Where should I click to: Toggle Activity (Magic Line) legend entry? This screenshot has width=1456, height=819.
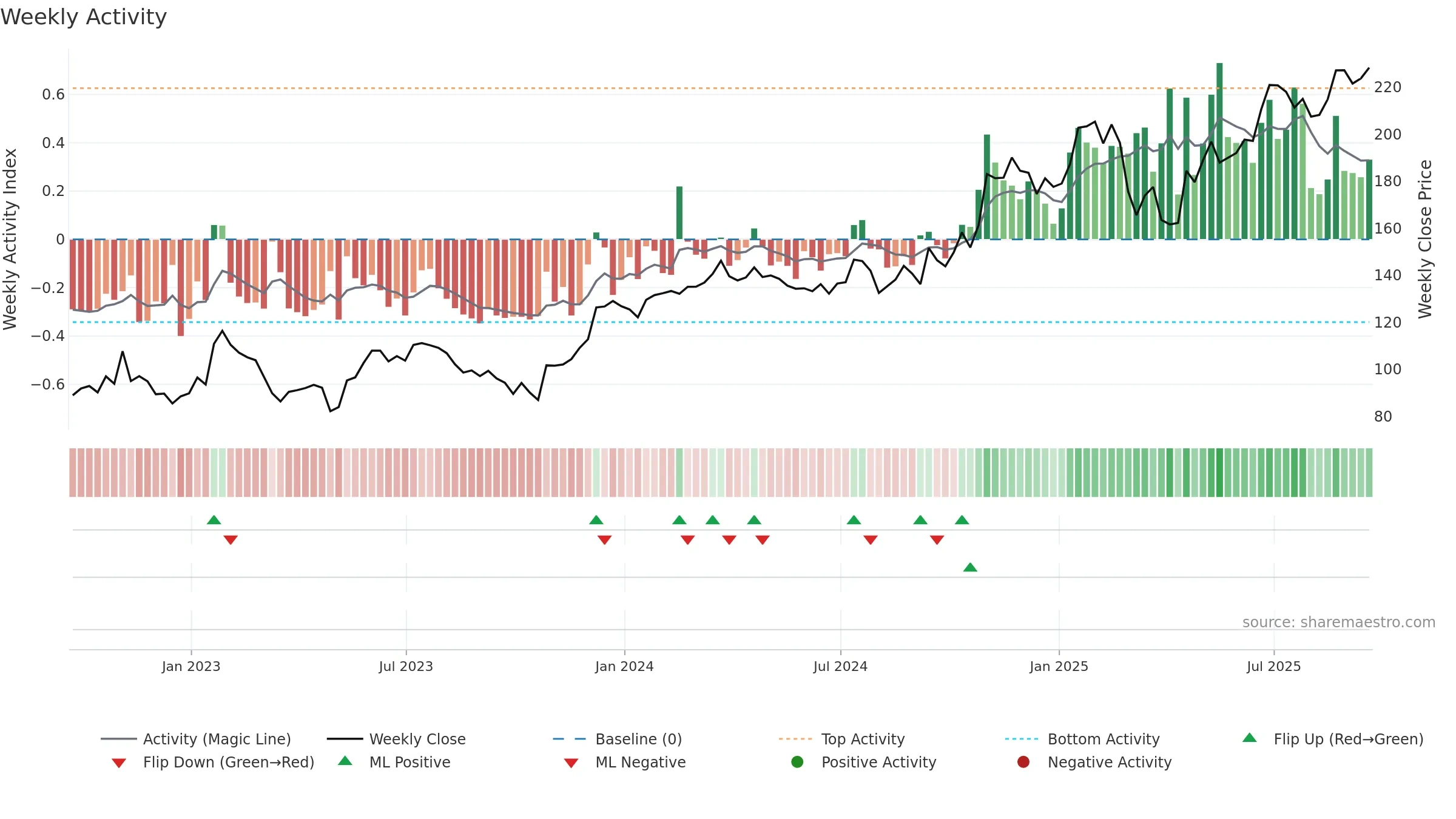point(196,739)
